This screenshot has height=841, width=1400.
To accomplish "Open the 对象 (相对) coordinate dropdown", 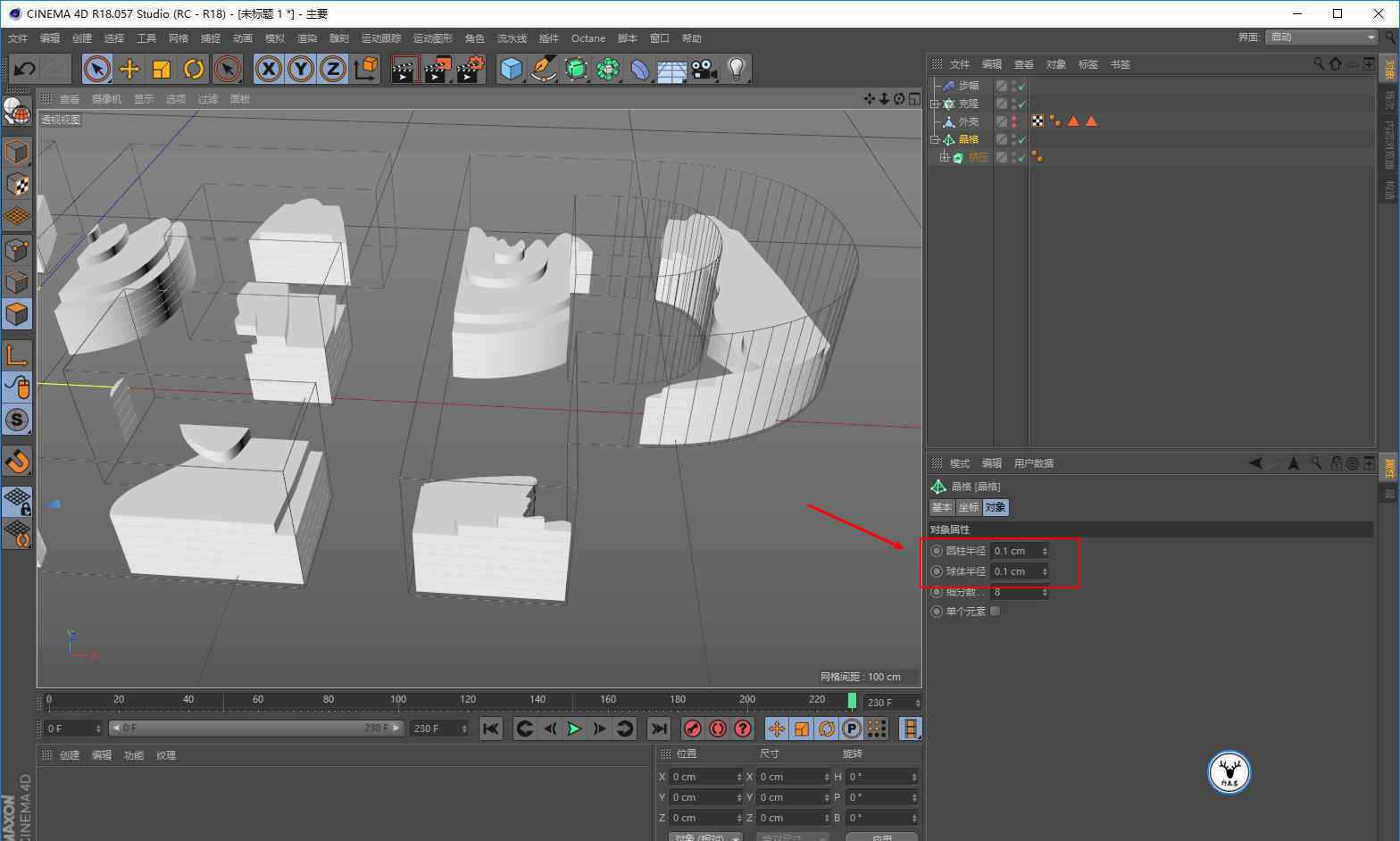I will tap(705, 837).
